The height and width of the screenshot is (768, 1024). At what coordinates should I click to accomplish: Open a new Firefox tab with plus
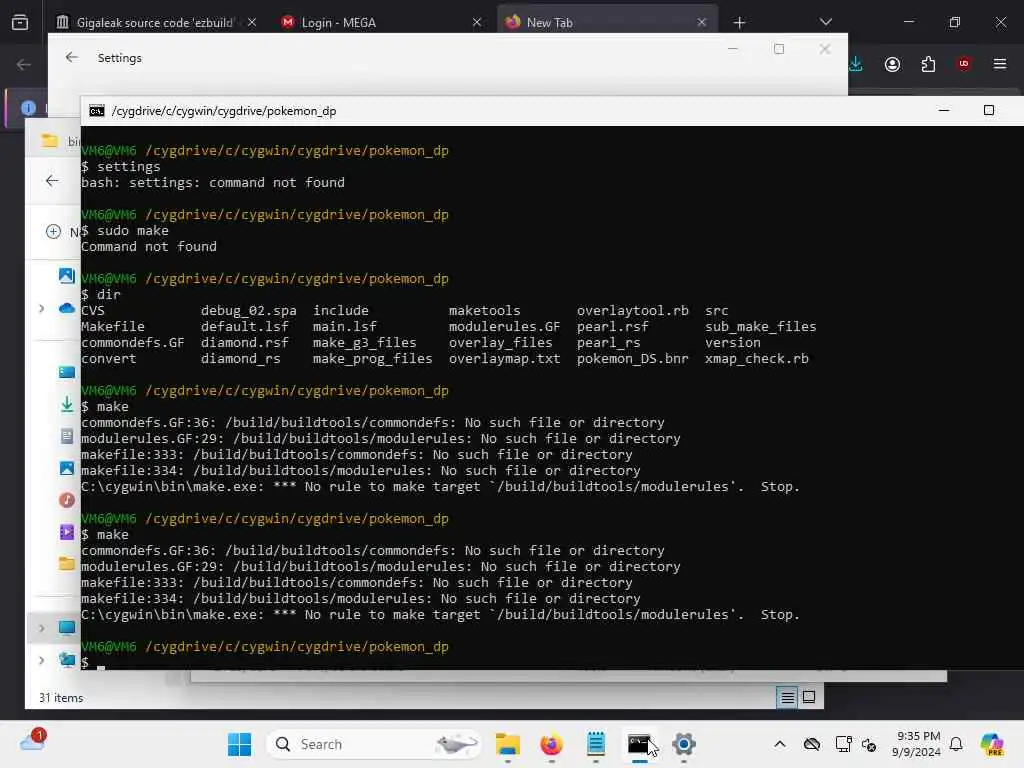click(x=739, y=22)
